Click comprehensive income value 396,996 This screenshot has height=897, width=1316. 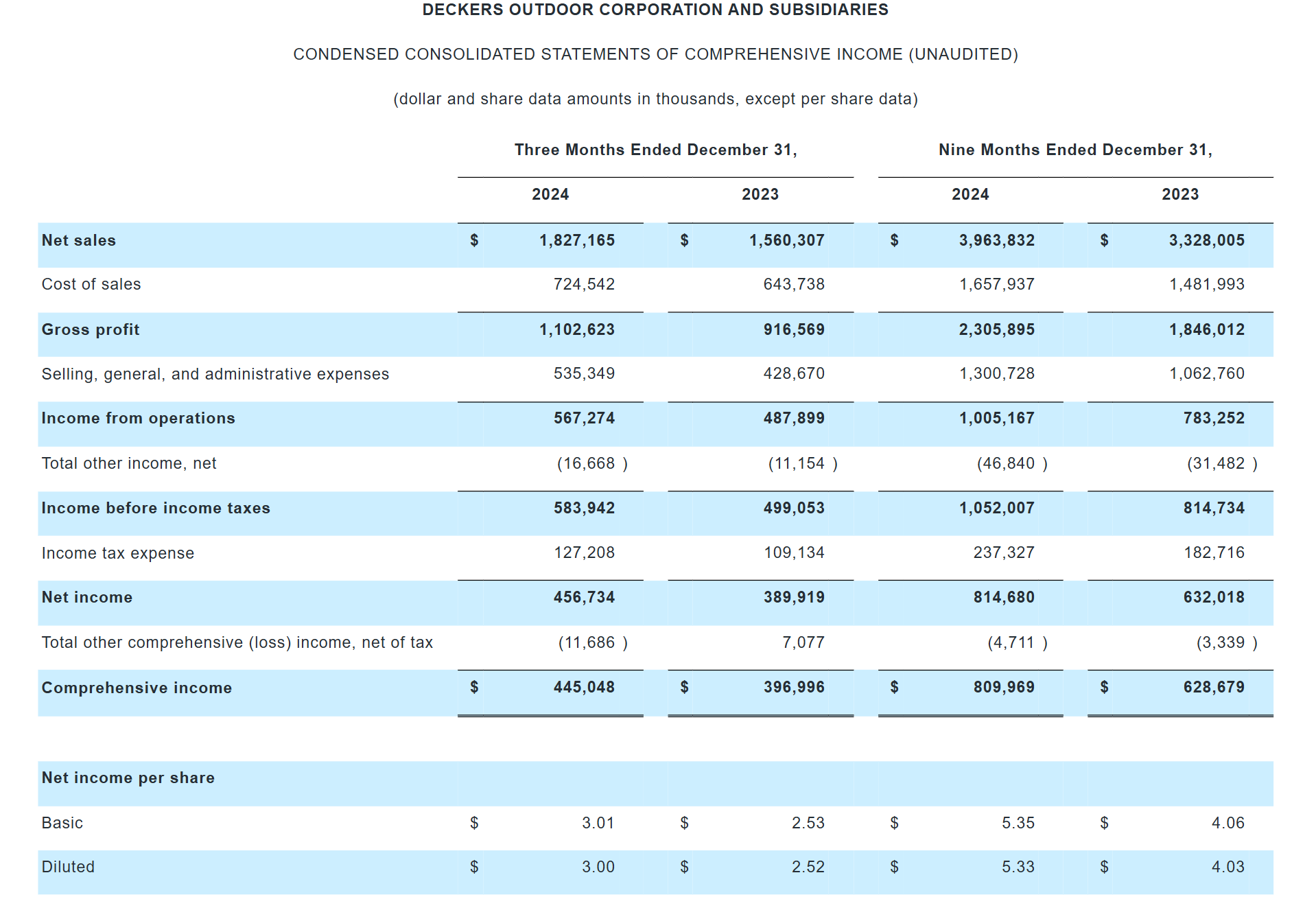tap(795, 687)
